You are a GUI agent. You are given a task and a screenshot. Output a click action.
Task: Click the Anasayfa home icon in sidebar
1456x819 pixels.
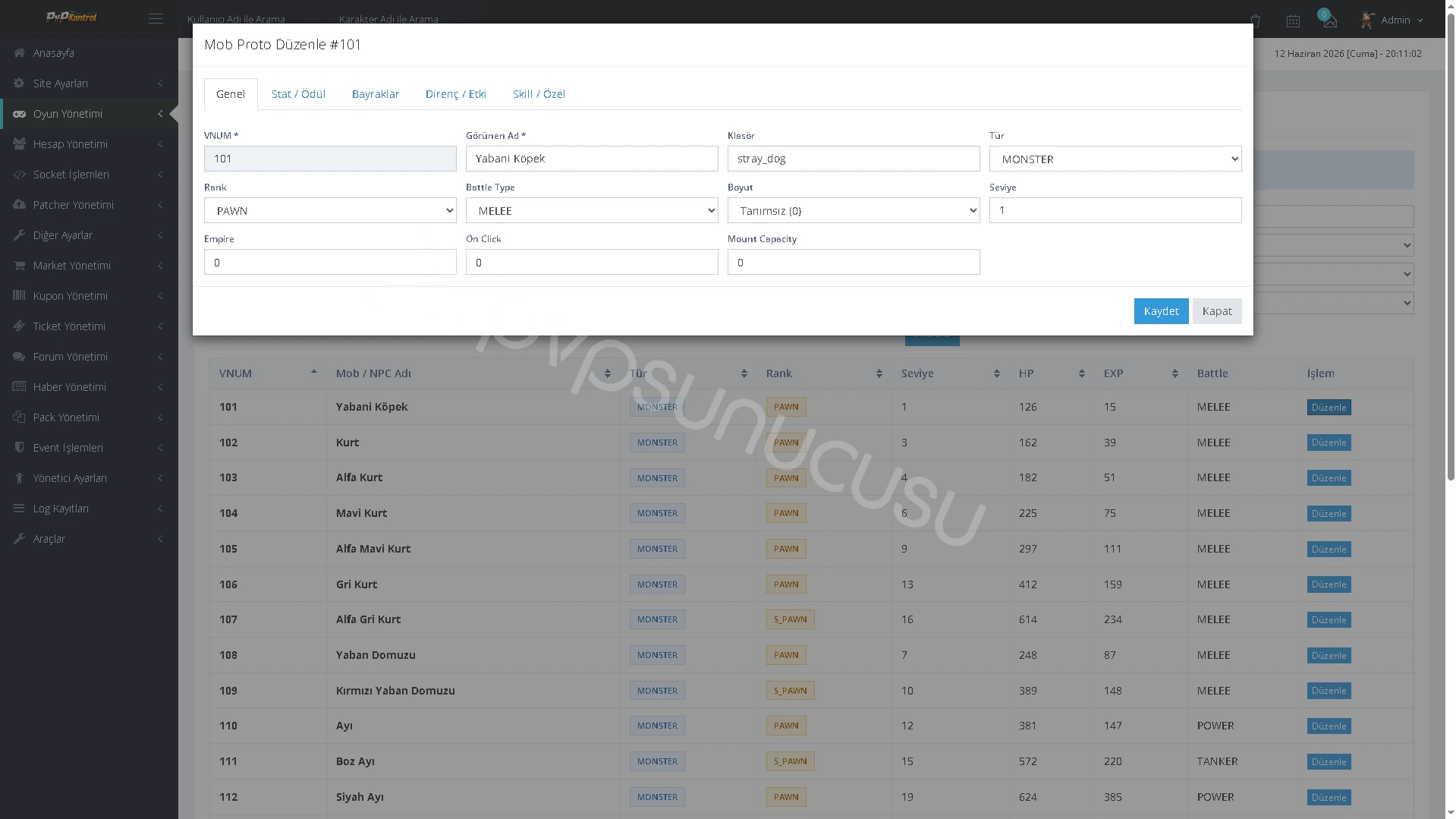tap(19, 53)
